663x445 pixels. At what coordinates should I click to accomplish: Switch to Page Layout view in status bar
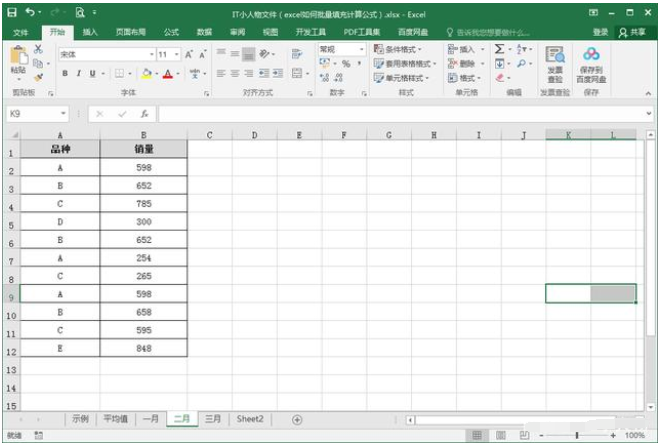click(499, 435)
